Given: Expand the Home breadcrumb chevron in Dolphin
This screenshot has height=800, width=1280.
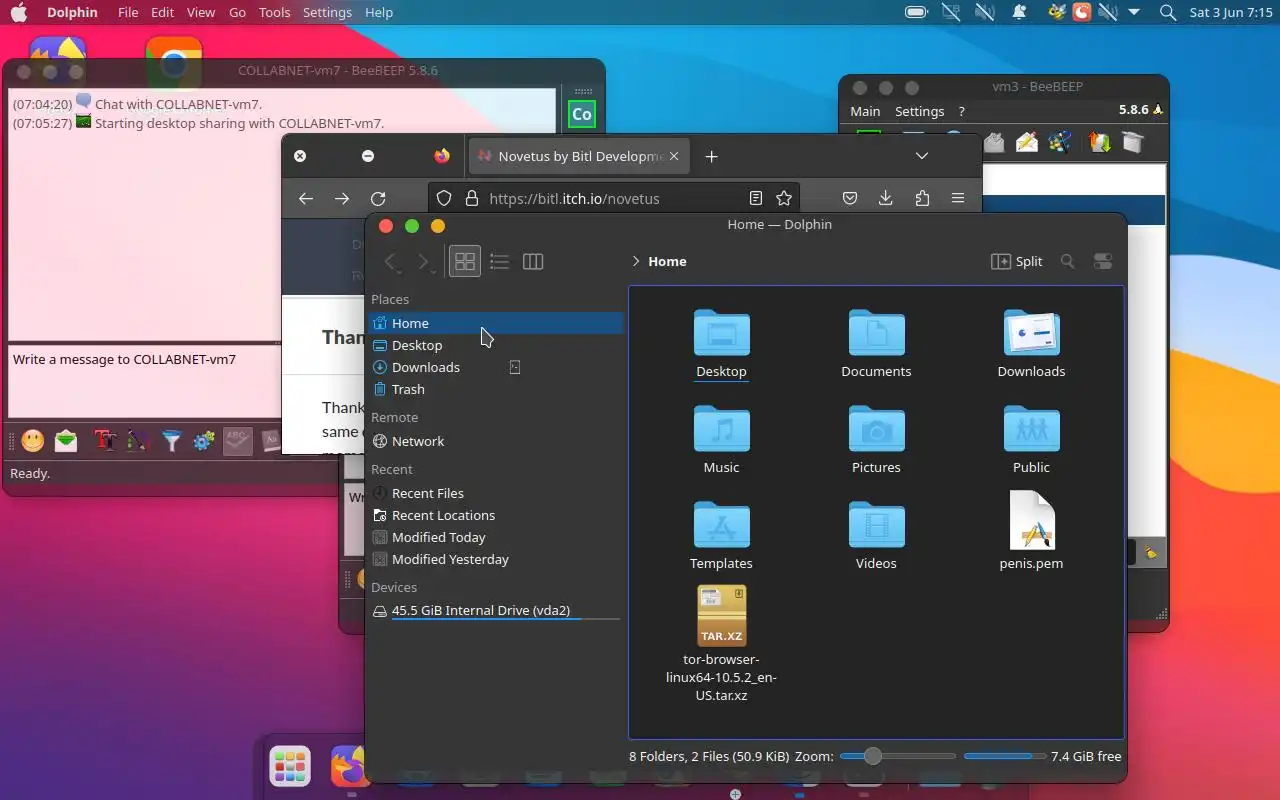Looking at the screenshot, I should [636, 261].
